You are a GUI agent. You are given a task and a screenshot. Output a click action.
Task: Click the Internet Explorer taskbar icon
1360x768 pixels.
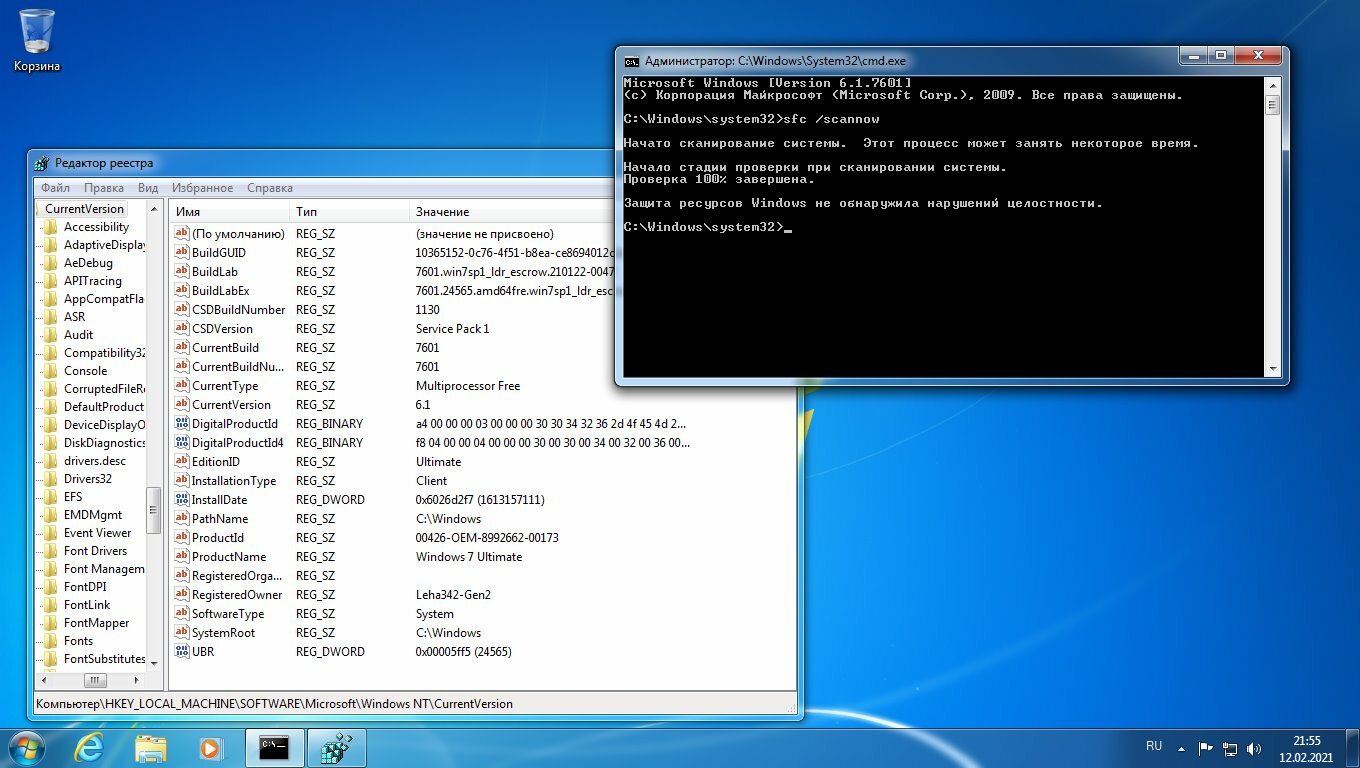[x=90, y=747]
